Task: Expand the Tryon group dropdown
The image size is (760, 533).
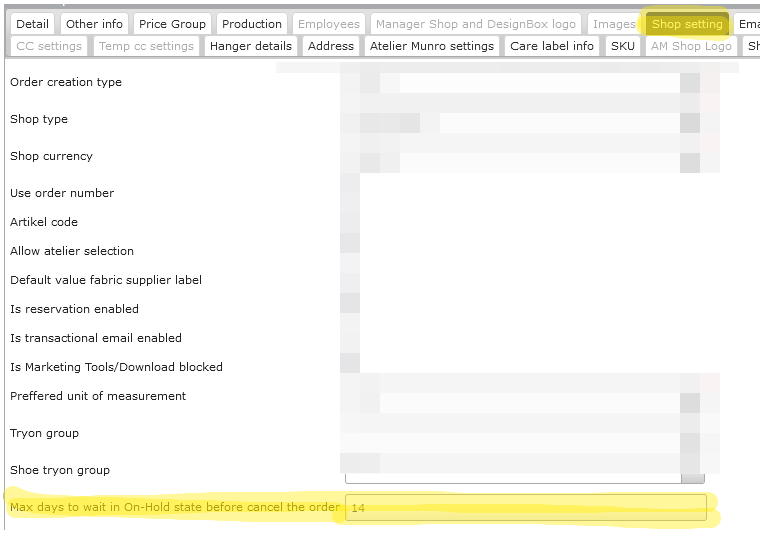Action: [x=690, y=434]
